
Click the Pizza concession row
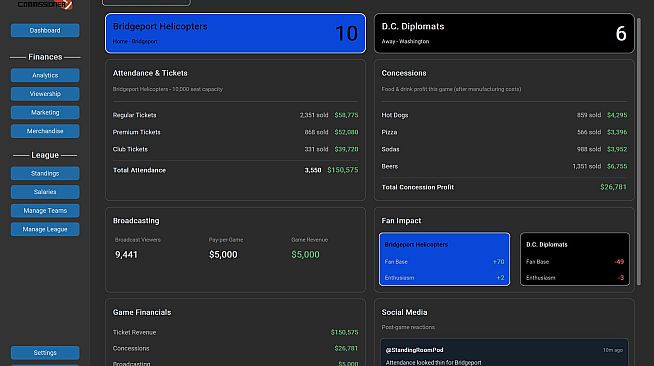click(x=504, y=132)
